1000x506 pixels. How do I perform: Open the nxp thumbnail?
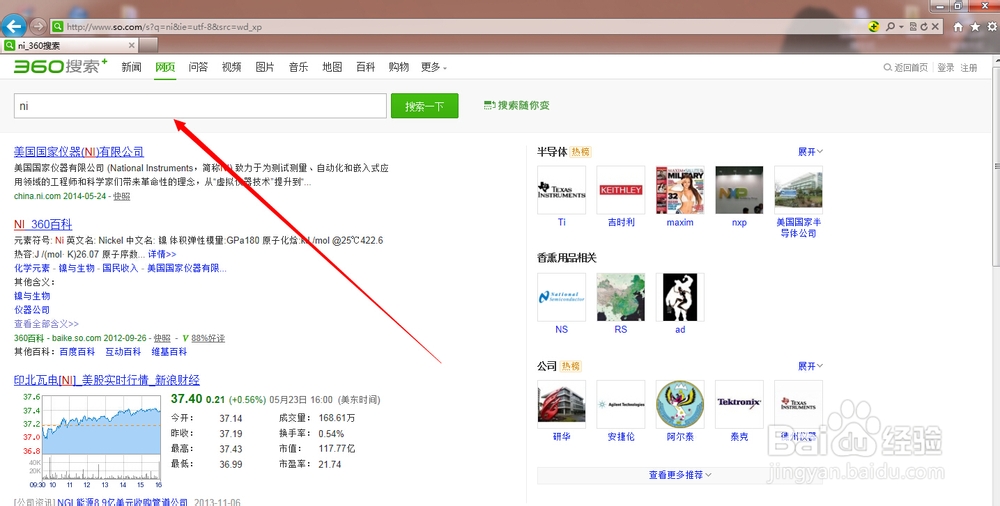(739, 190)
